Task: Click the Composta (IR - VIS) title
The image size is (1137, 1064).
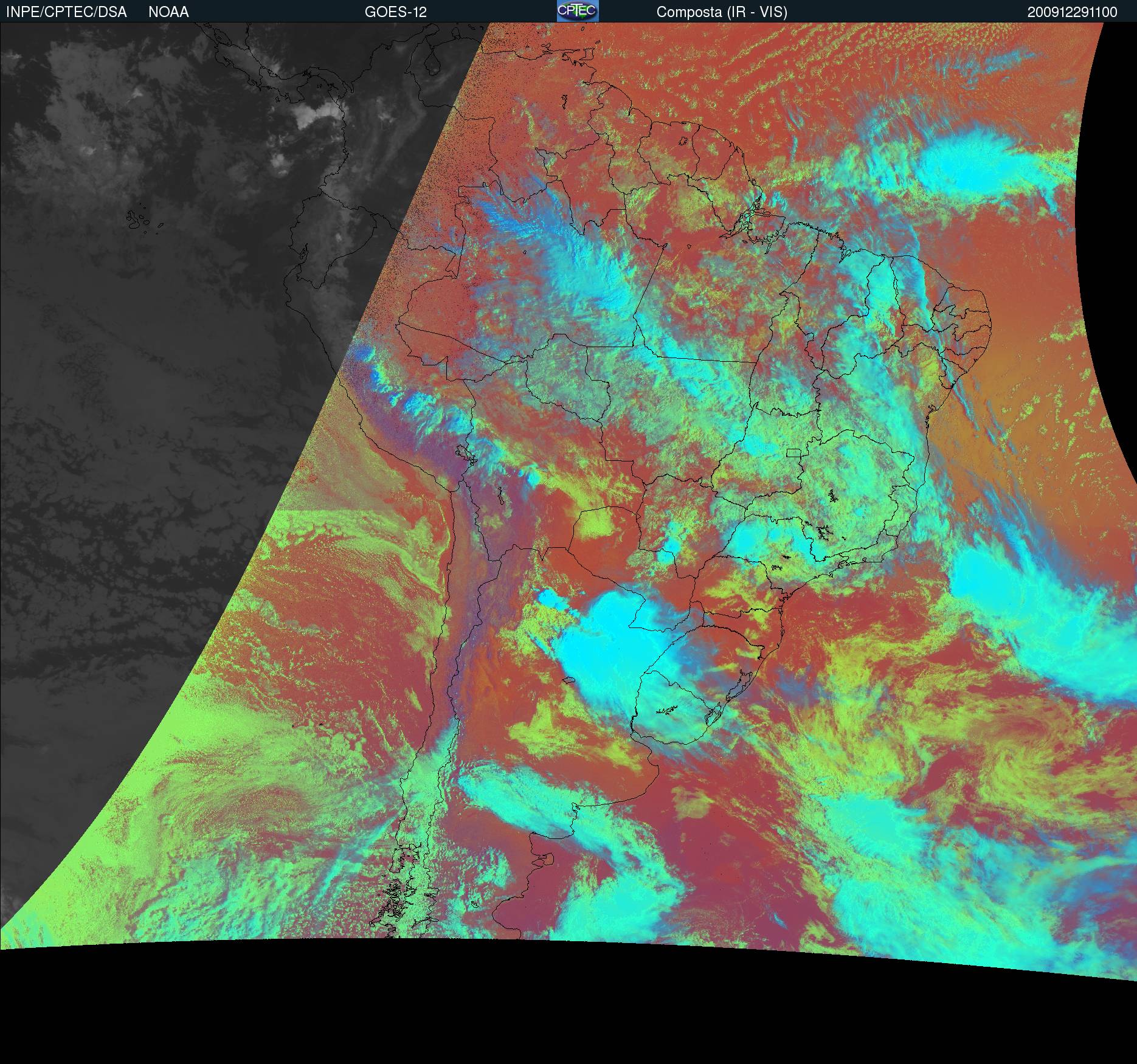Action: 722,12
